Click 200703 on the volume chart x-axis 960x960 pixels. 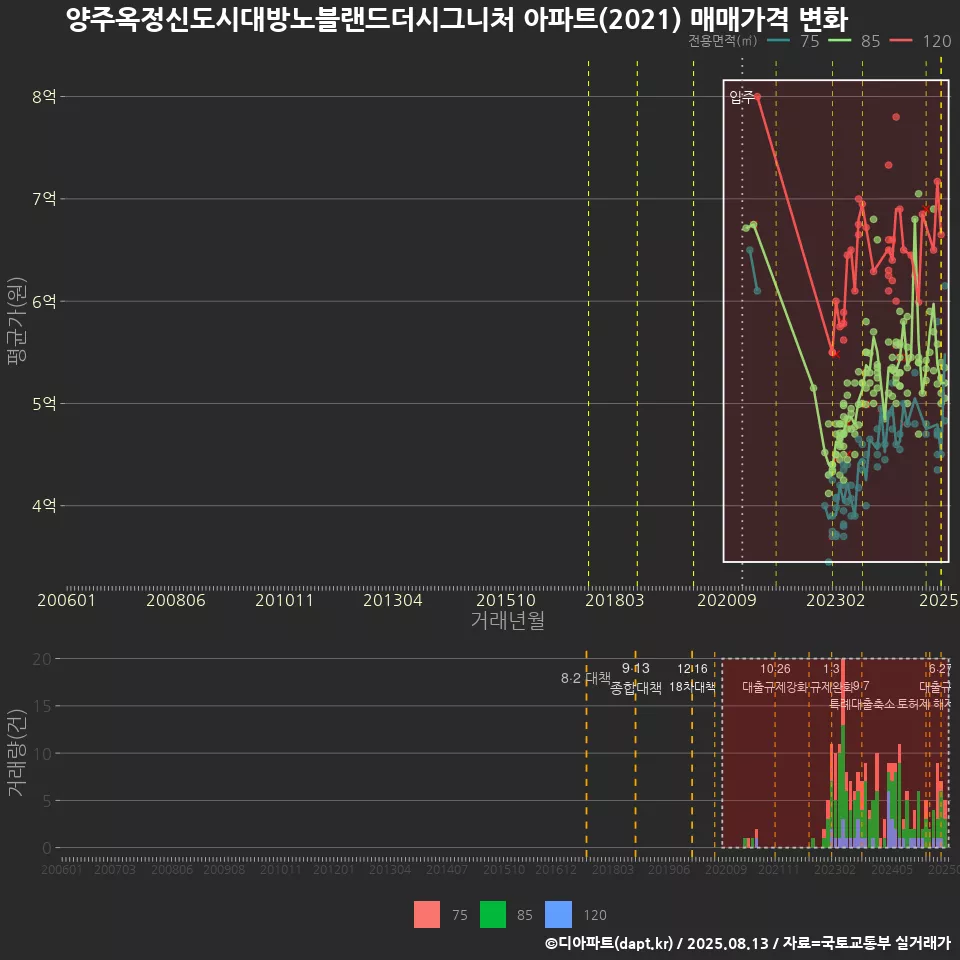115,869
